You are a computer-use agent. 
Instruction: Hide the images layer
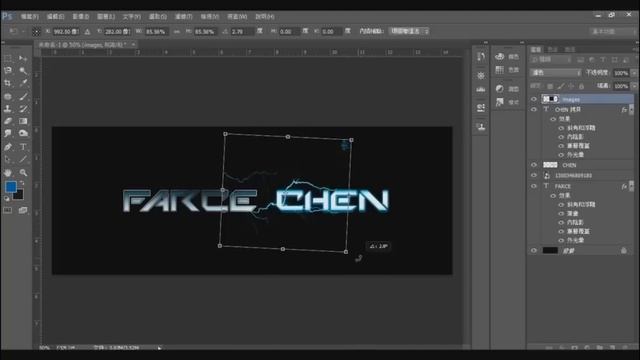[x=534, y=99]
